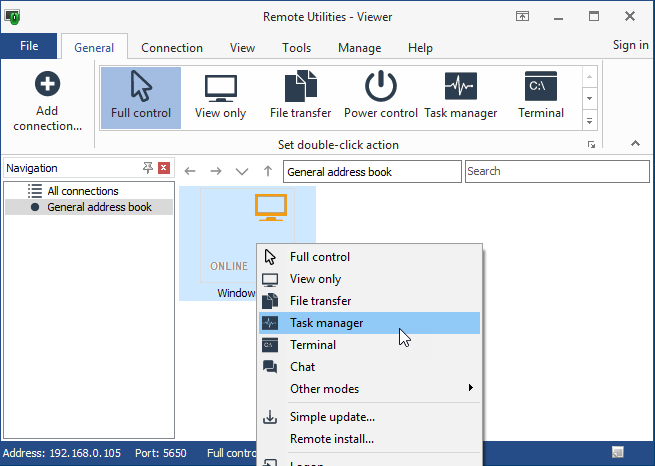The height and width of the screenshot is (466, 655).
Task: Choose File transfer from context menu
Action: (x=369, y=301)
